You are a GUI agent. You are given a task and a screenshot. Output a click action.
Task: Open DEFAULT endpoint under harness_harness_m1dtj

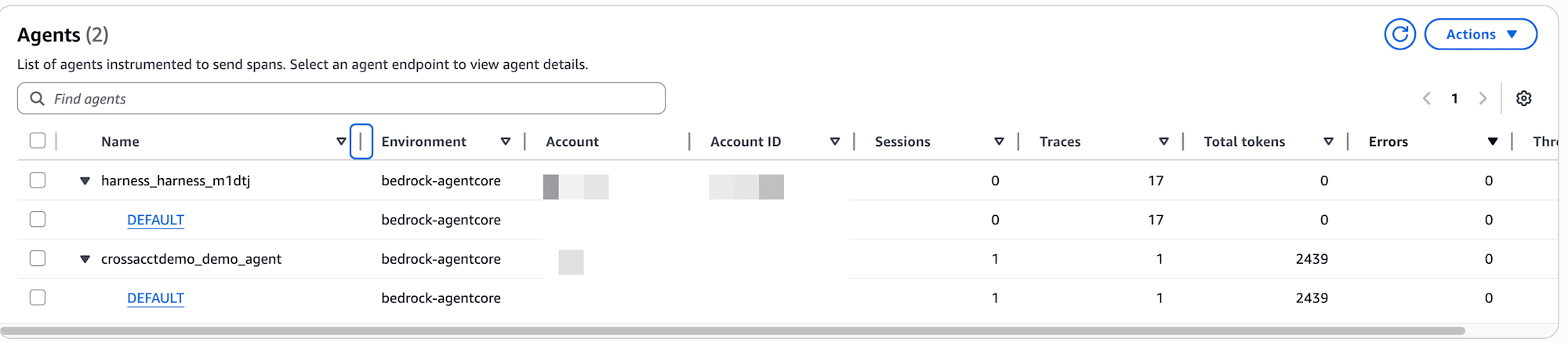[155, 220]
